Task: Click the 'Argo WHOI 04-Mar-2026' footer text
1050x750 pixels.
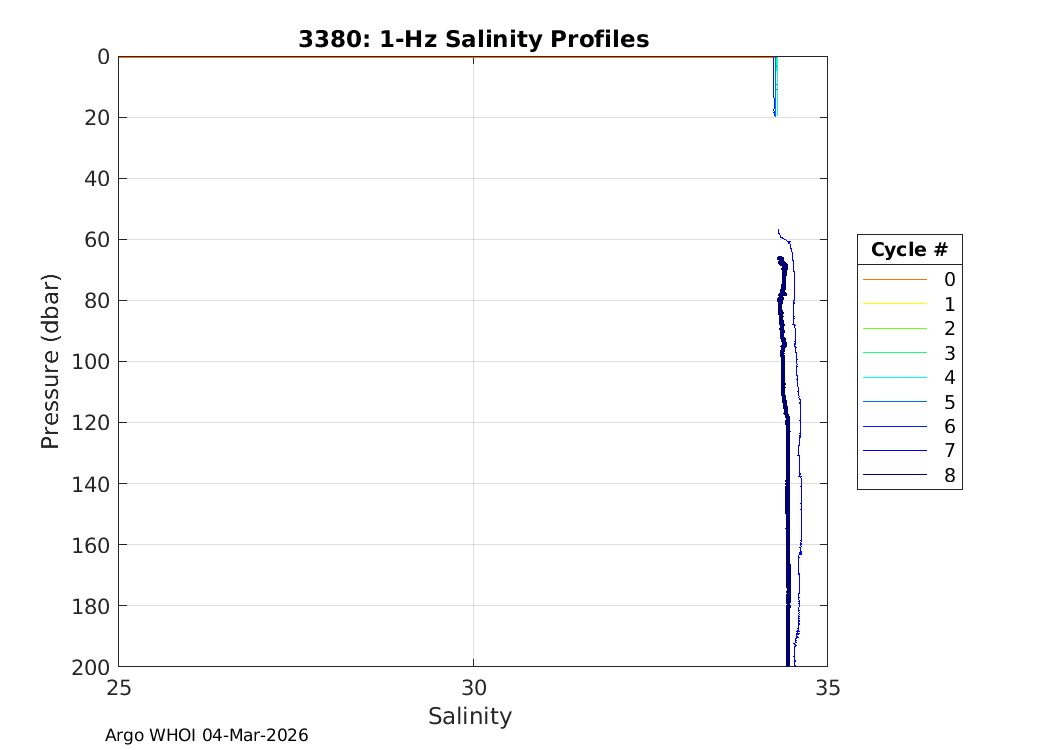Action: tap(207, 735)
